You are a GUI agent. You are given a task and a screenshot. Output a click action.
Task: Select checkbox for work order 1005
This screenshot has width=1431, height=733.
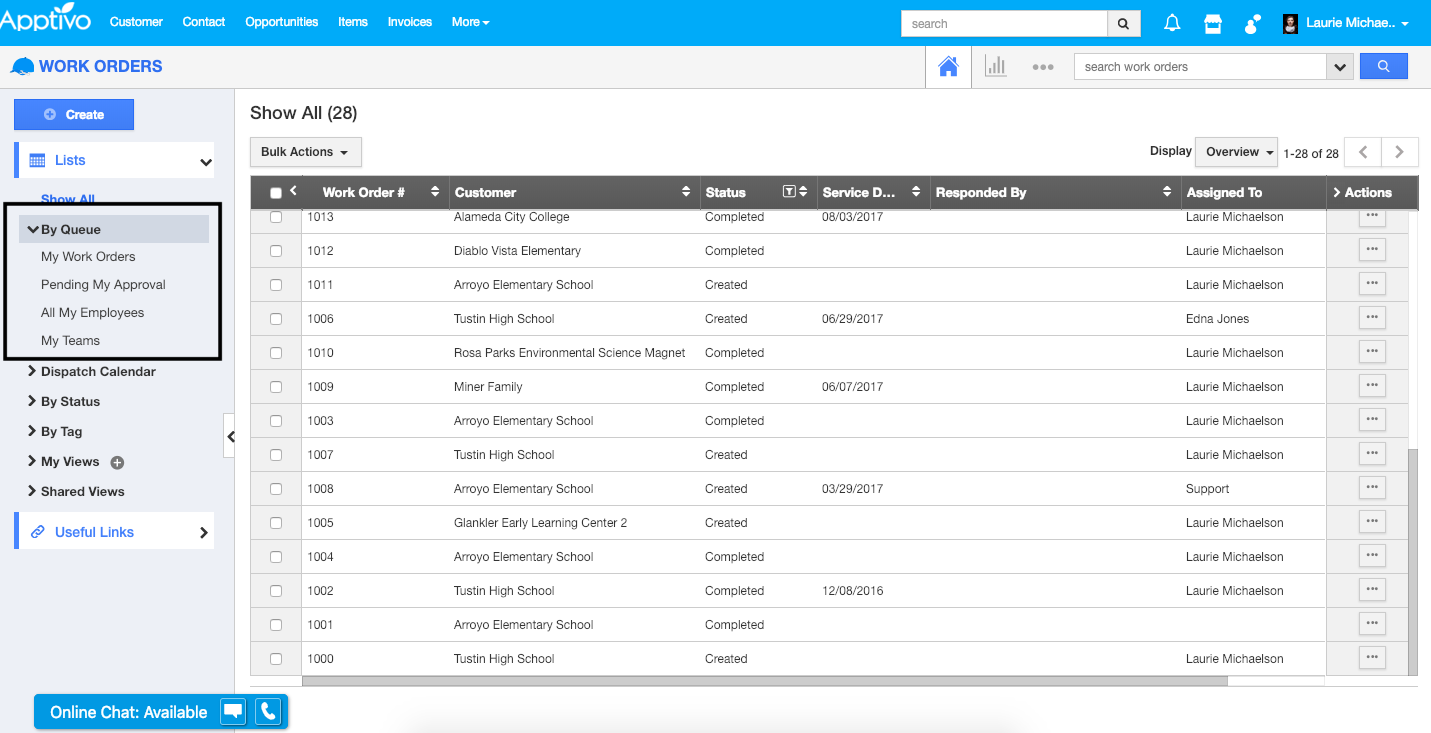(x=276, y=523)
